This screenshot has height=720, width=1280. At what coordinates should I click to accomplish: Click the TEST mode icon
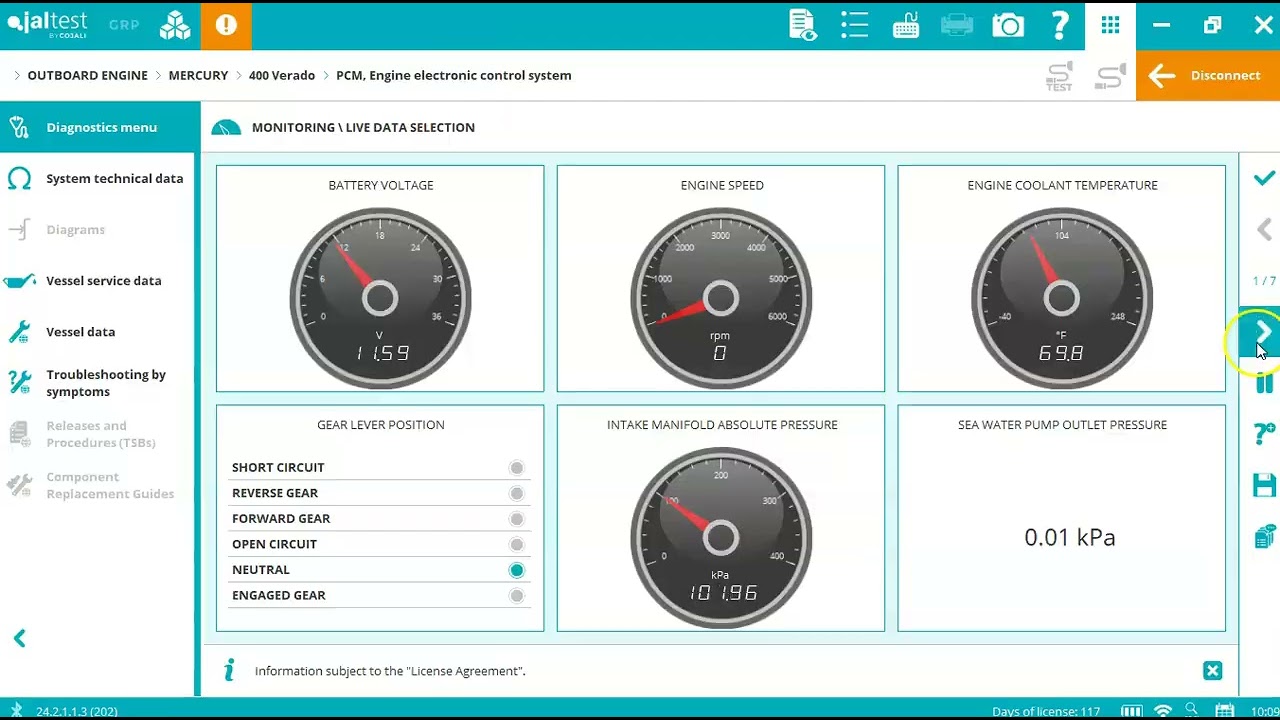[x=1059, y=76]
